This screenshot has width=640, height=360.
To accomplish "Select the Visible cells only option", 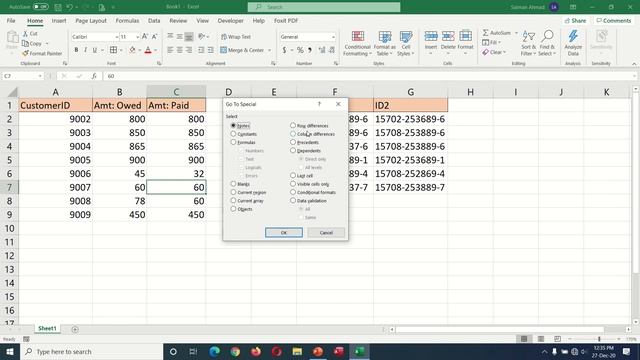I will point(293,184).
